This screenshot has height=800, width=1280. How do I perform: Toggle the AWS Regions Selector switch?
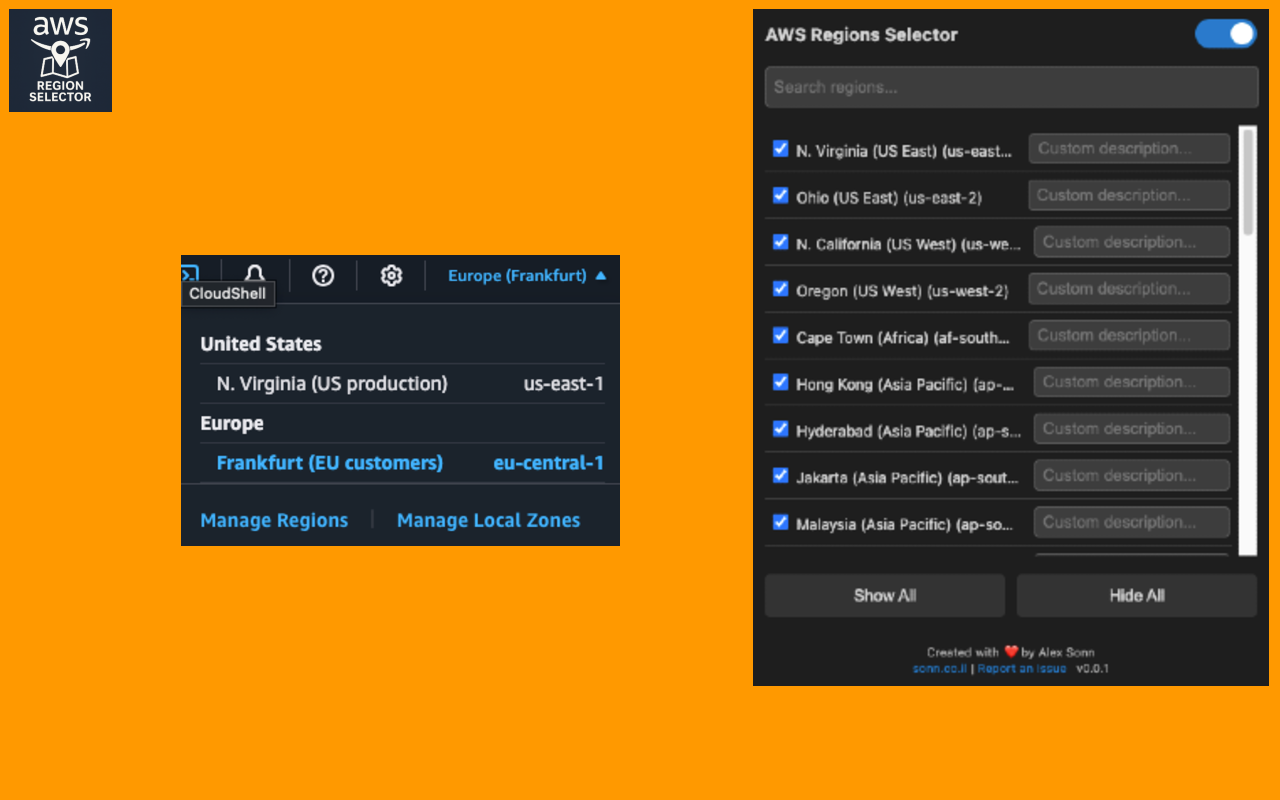point(1226,33)
